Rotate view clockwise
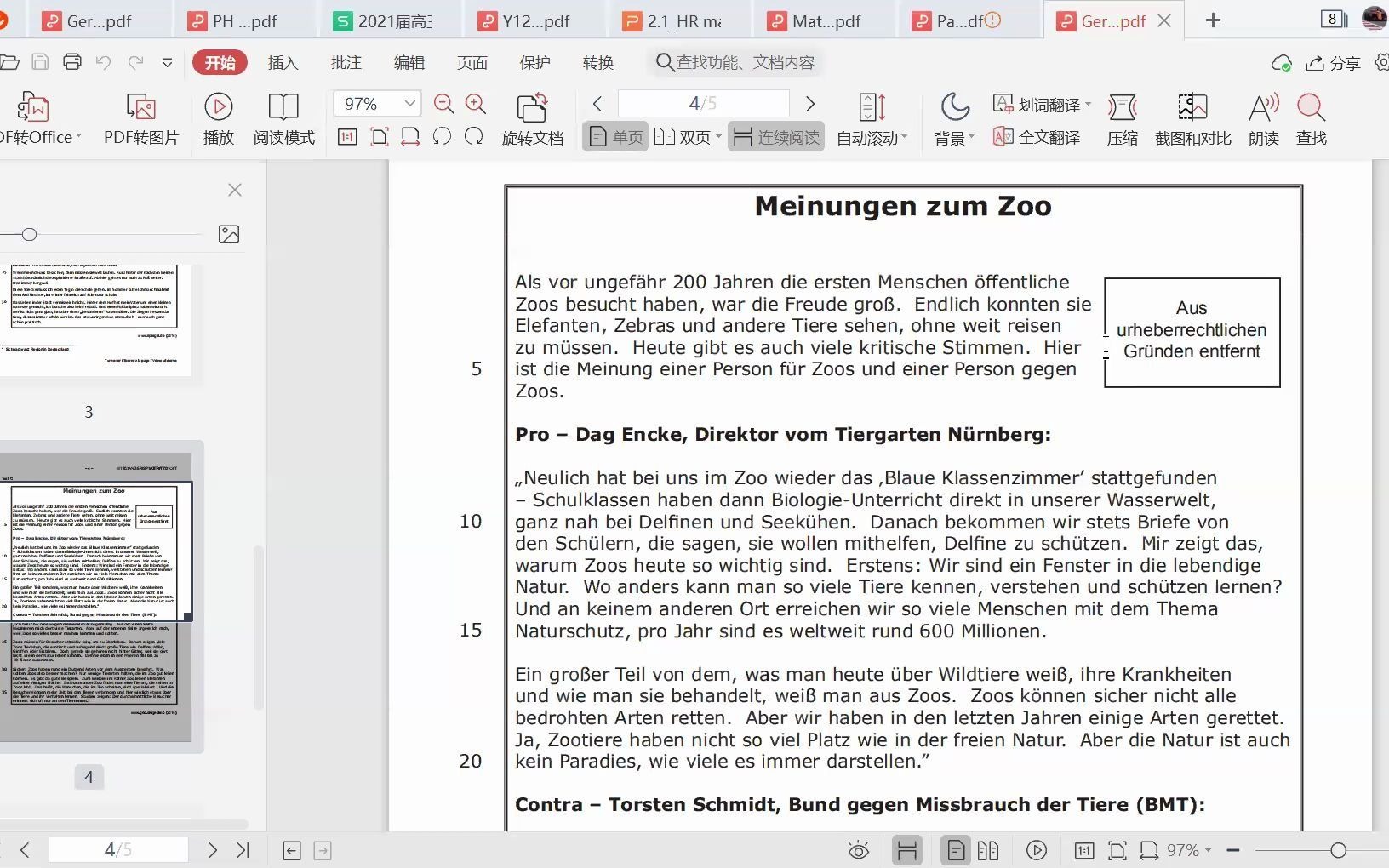1389x868 pixels. 474,136
